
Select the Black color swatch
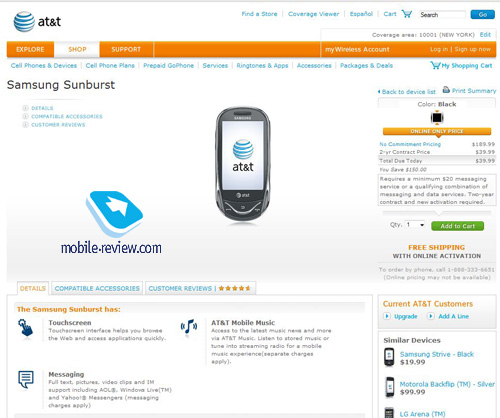(x=437, y=118)
